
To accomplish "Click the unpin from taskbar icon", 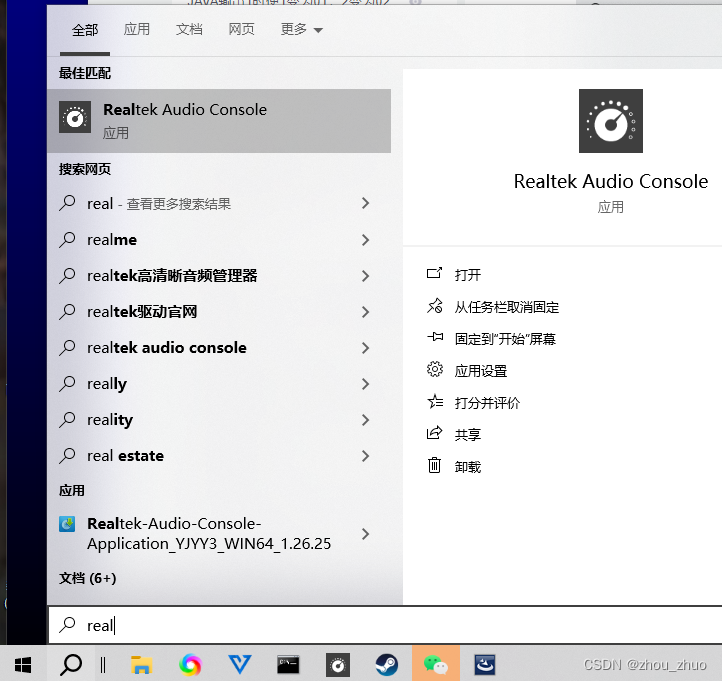I will point(434,306).
